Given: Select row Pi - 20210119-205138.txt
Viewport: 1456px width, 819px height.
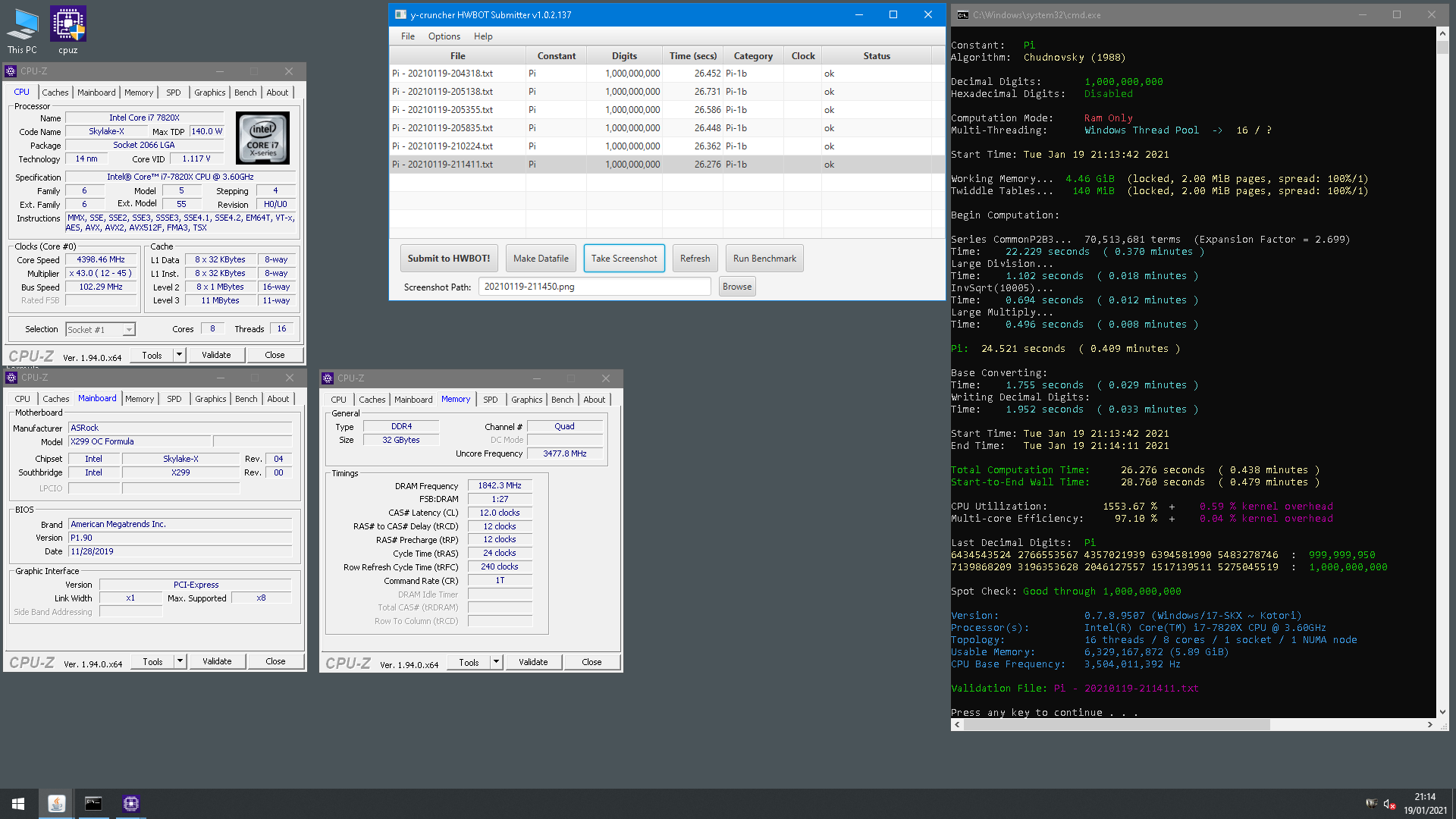Looking at the screenshot, I should point(661,92).
